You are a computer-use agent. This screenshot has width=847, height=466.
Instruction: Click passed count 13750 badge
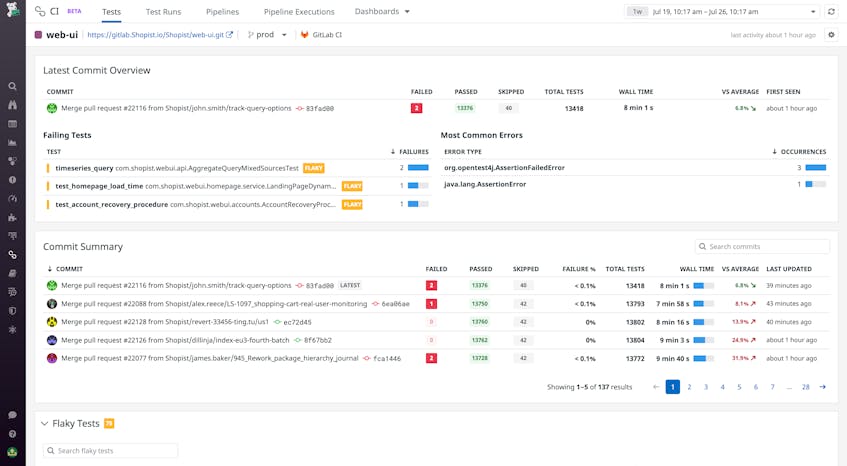(x=480, y=303)
